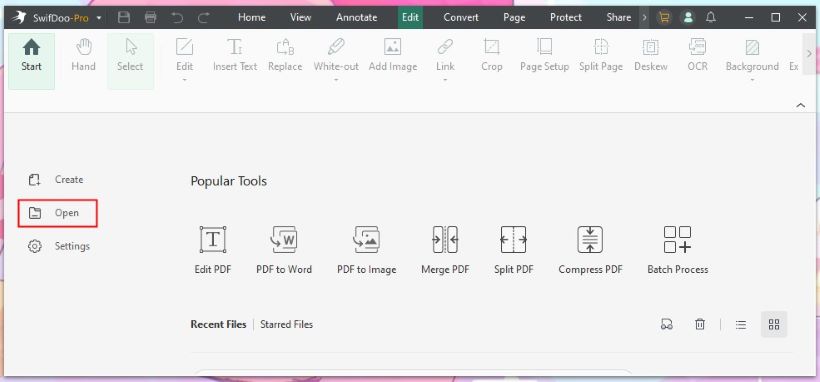This screenshot has width=820, height=382.
Task: Select the Deskew tool
Action: (651, 56)
